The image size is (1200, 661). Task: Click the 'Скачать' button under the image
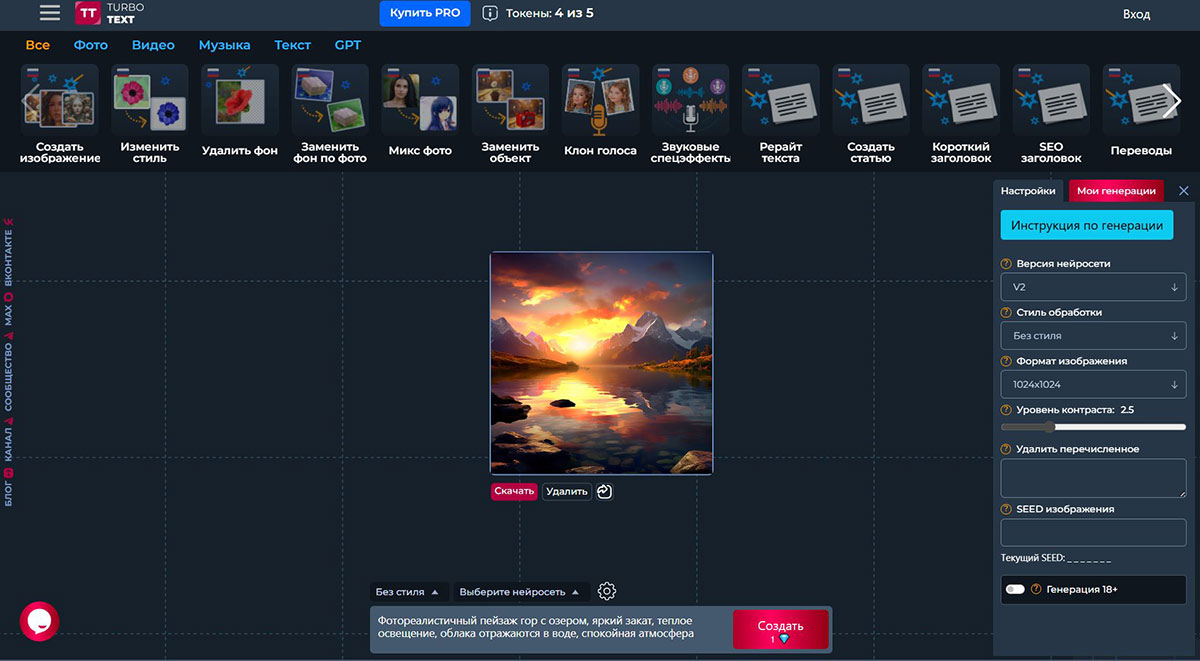click(514, 491)
